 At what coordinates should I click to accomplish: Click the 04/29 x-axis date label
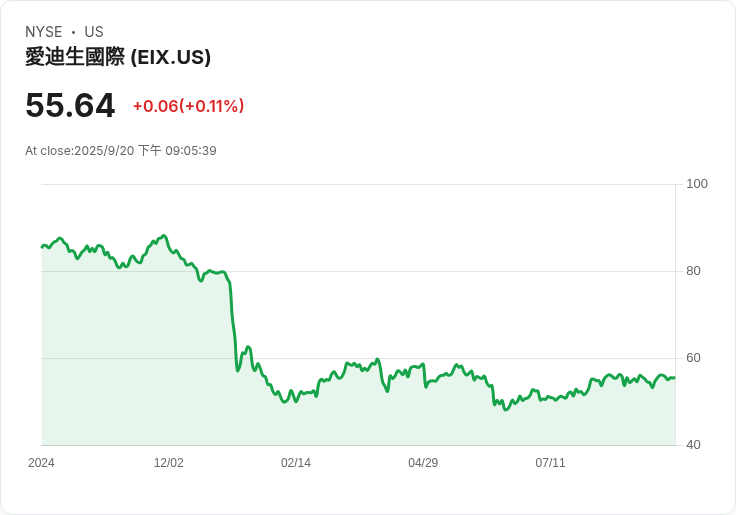pyautogui.click(x=423, y=463)
